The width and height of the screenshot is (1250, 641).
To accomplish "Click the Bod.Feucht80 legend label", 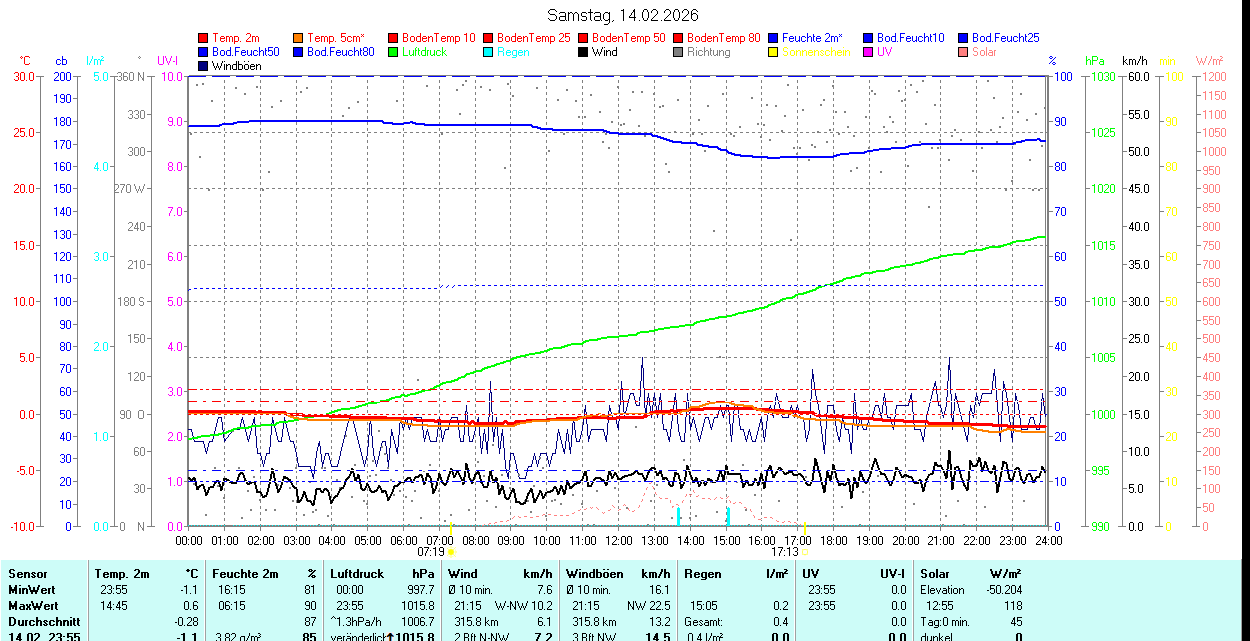I will coord(340,52).
